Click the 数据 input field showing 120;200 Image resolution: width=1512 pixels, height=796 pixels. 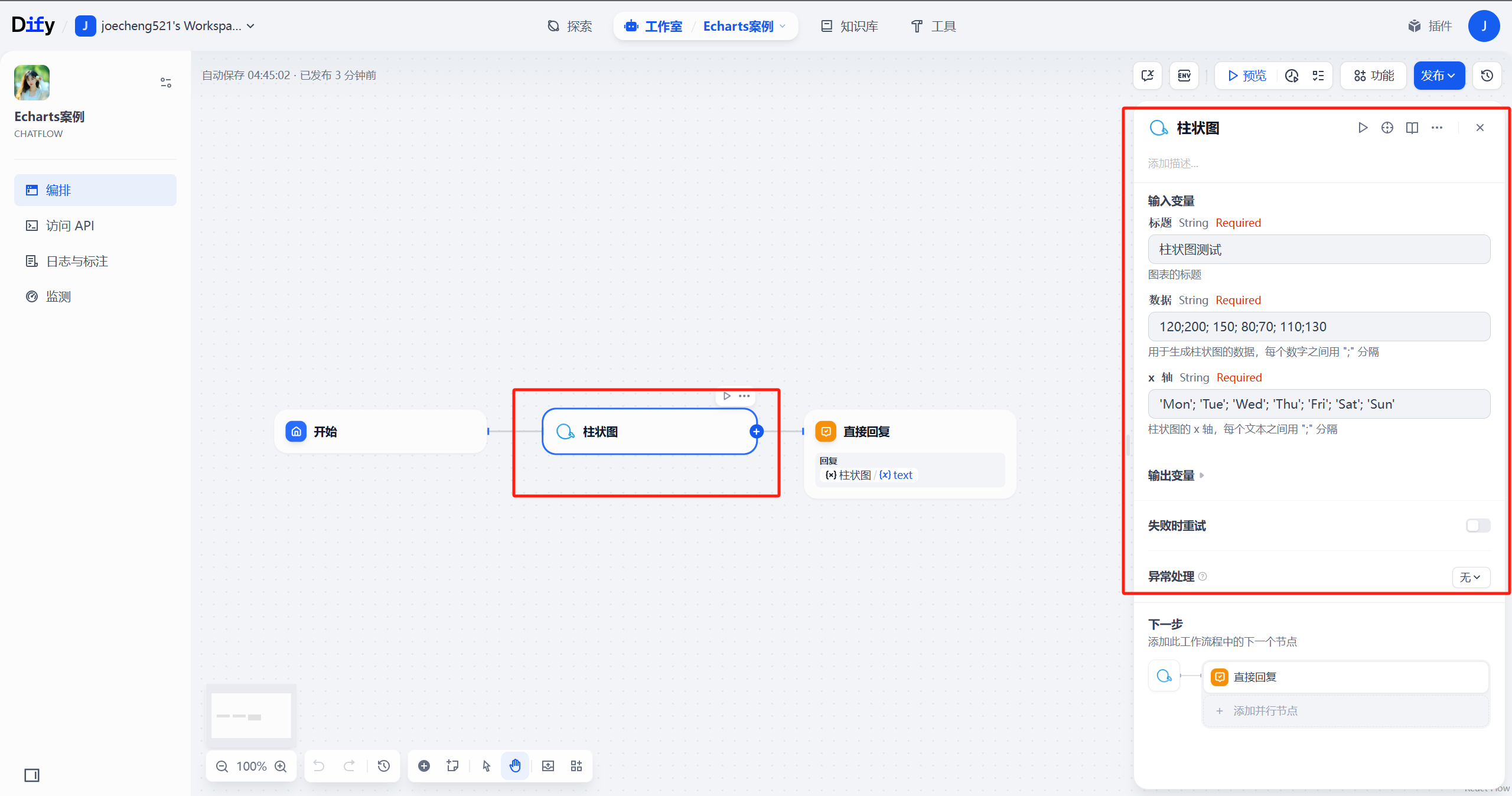[1319, 327]
